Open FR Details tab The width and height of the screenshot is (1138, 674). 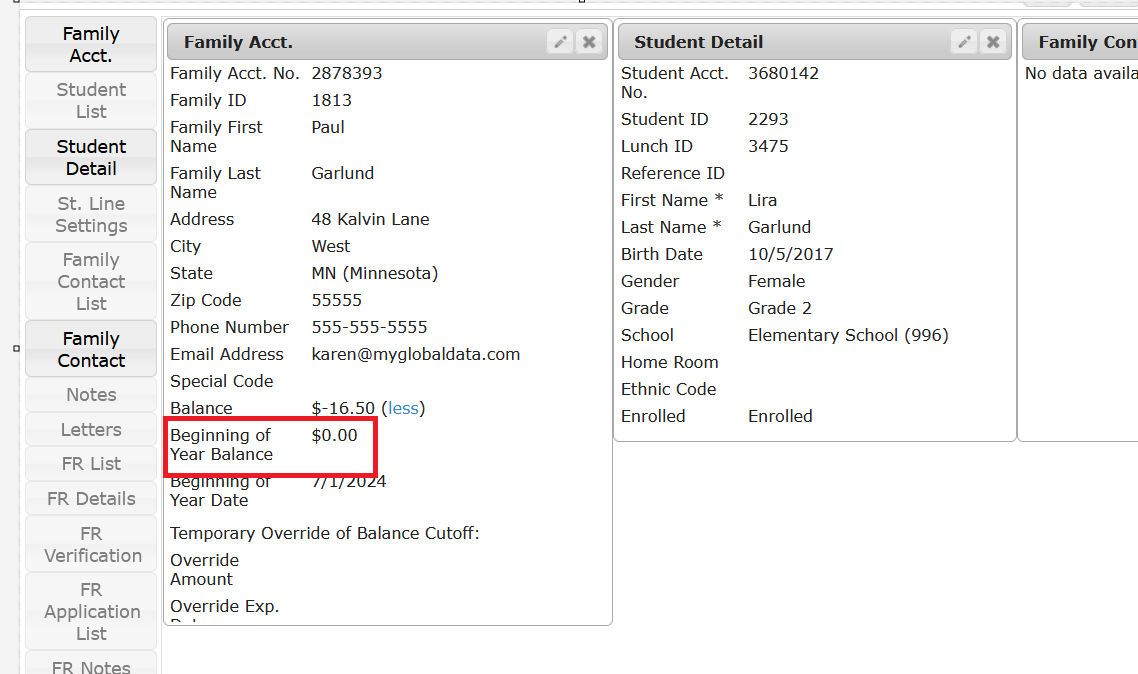coord(91,499)
